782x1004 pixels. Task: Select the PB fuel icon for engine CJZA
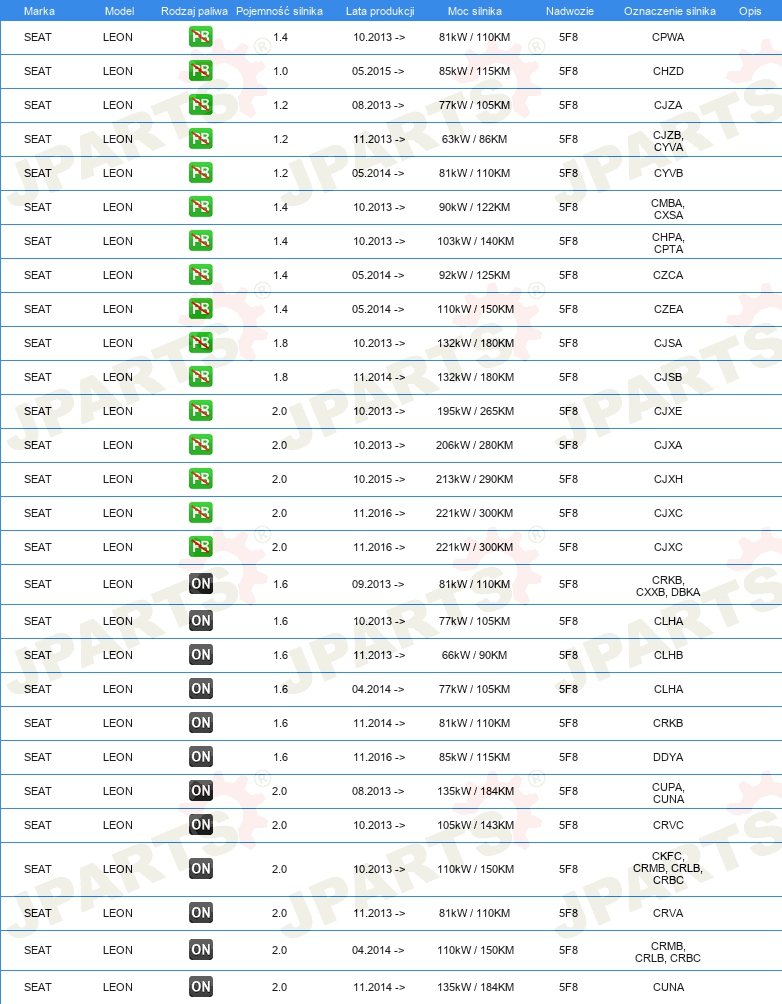pyautogui.click(x=200, y=105)
